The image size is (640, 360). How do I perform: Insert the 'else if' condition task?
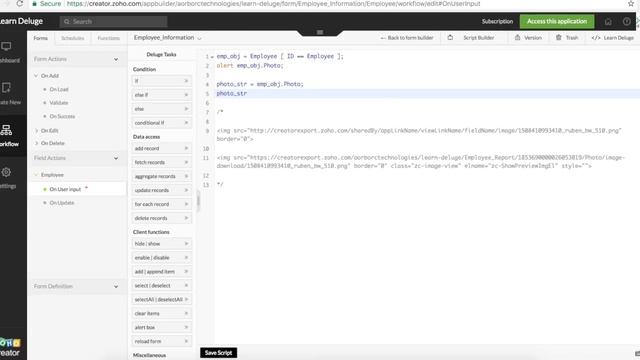tap(162, 95)
